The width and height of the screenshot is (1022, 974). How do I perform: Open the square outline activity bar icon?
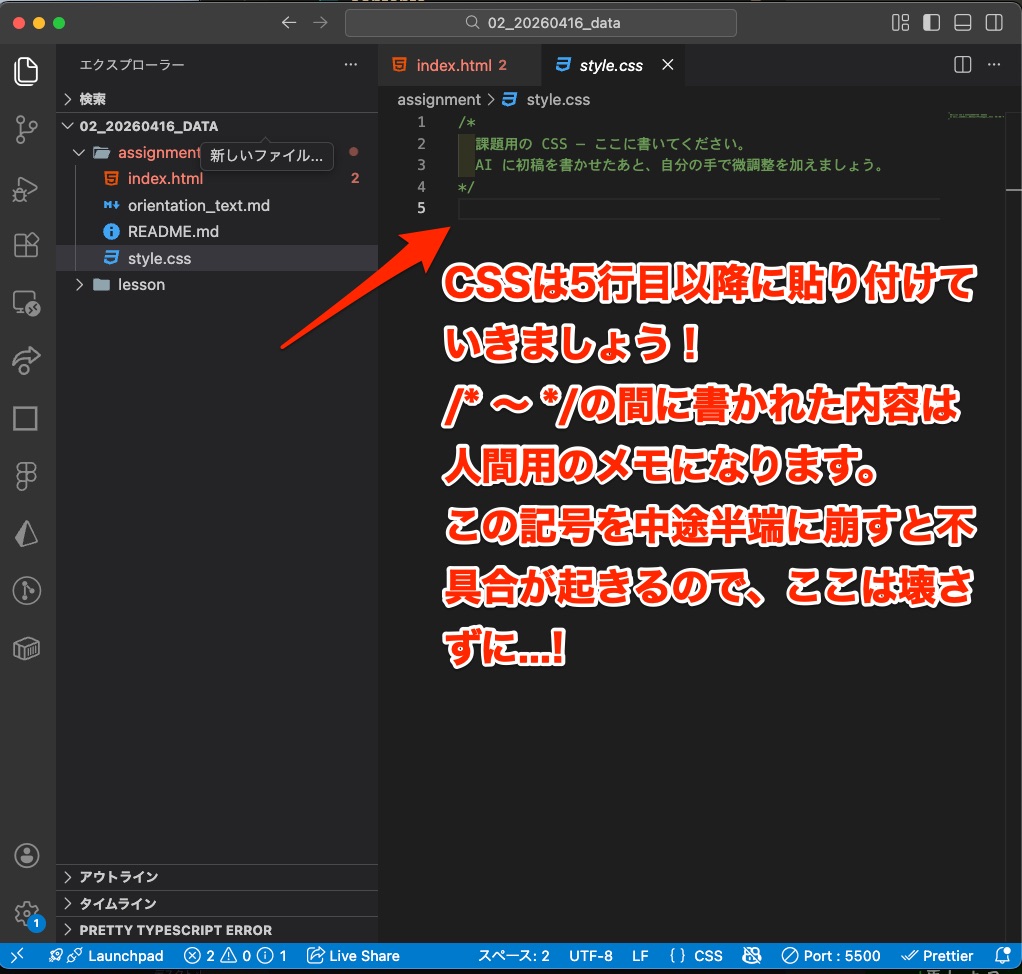click(26, 418)
